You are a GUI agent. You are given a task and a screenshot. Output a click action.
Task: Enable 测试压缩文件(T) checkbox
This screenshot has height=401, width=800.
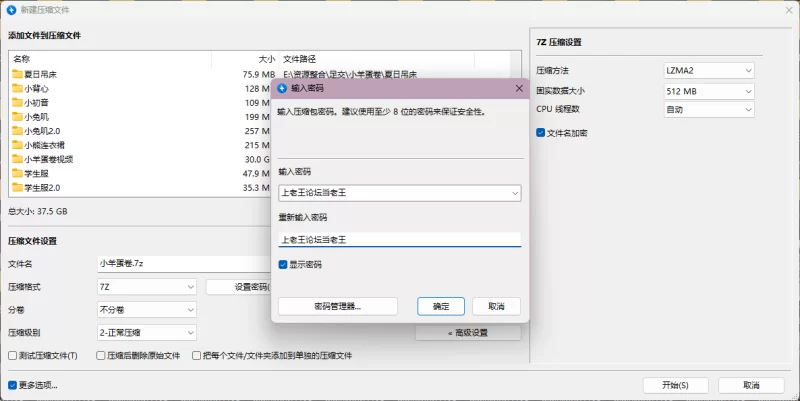pyautogui.click(x=13, y=356)
